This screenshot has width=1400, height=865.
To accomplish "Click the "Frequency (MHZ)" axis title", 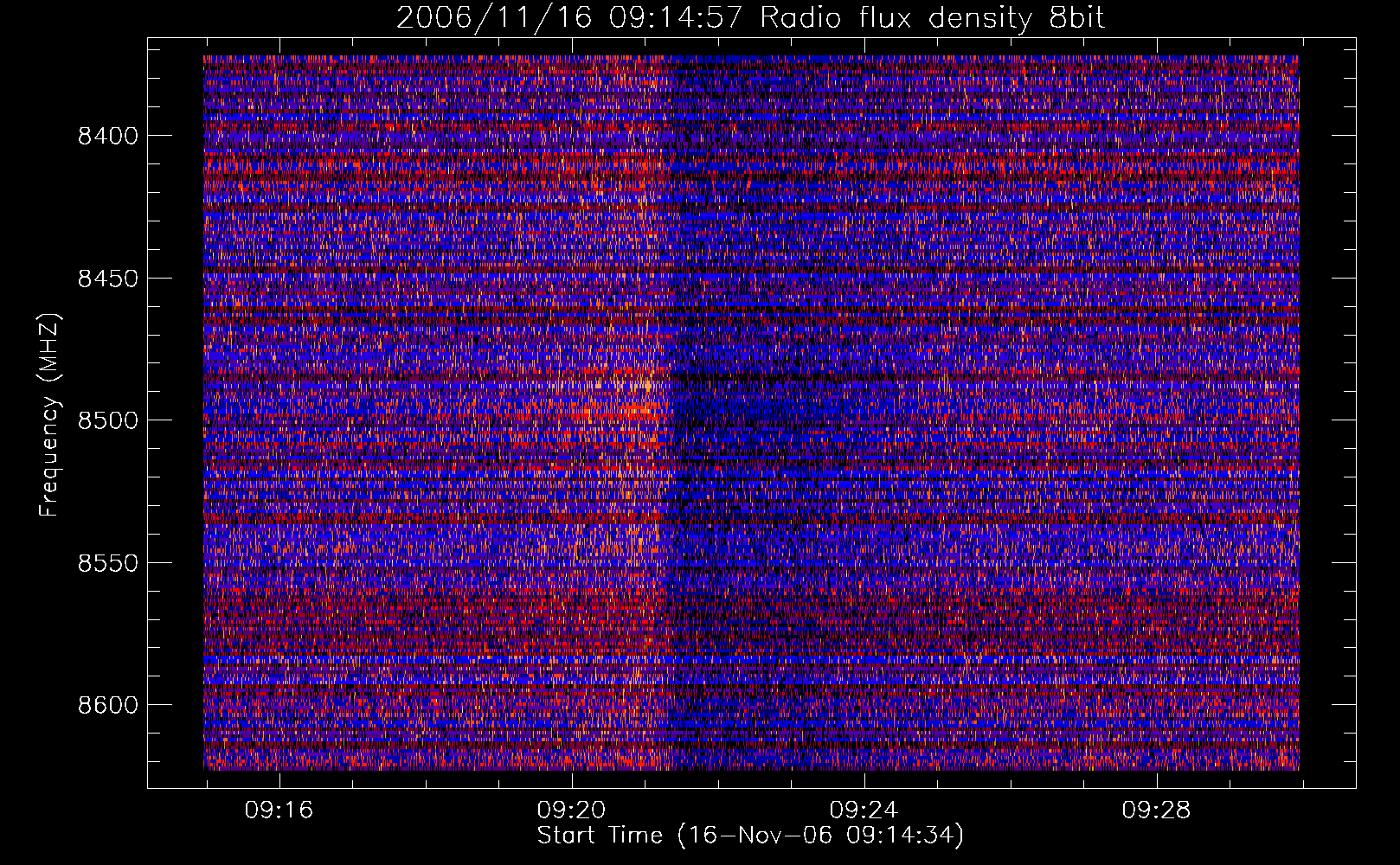I will click(49, 415).
